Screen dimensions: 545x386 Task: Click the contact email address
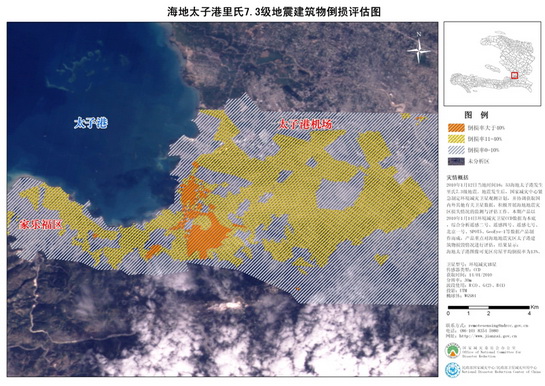(x=498, y=326)
